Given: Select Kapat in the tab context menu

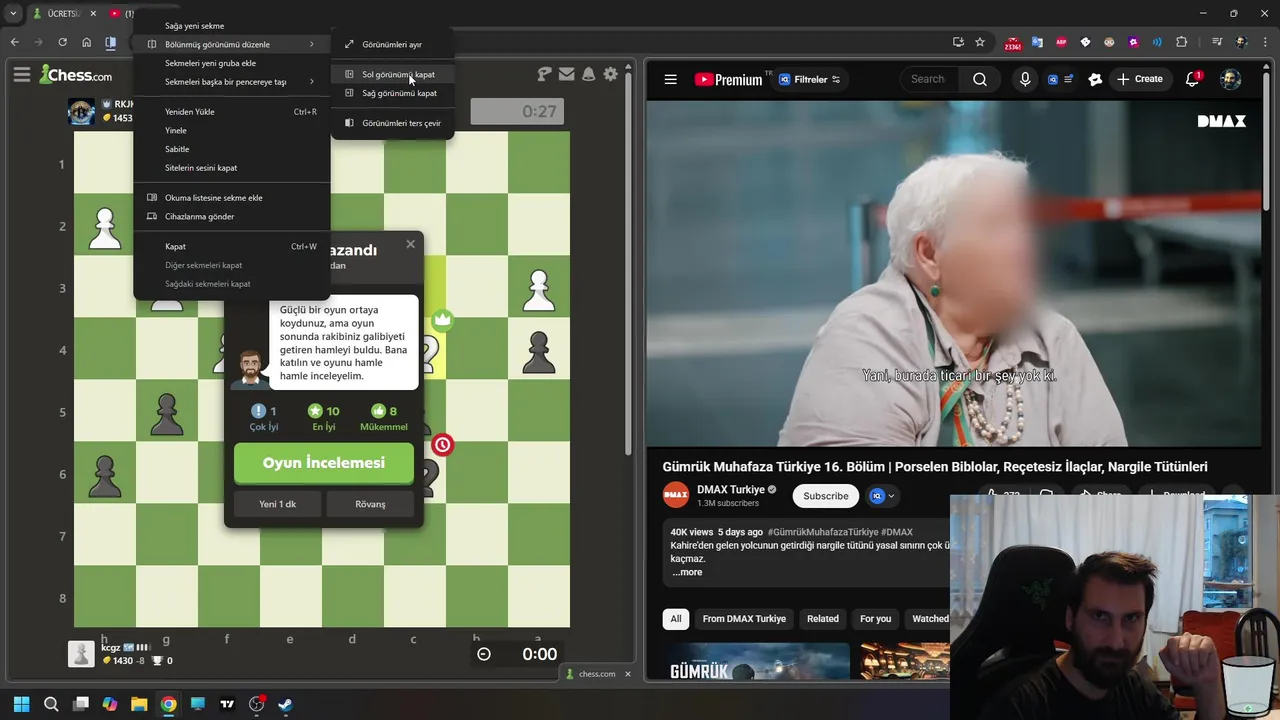Looking at the screenshot, I should point(232,246).
